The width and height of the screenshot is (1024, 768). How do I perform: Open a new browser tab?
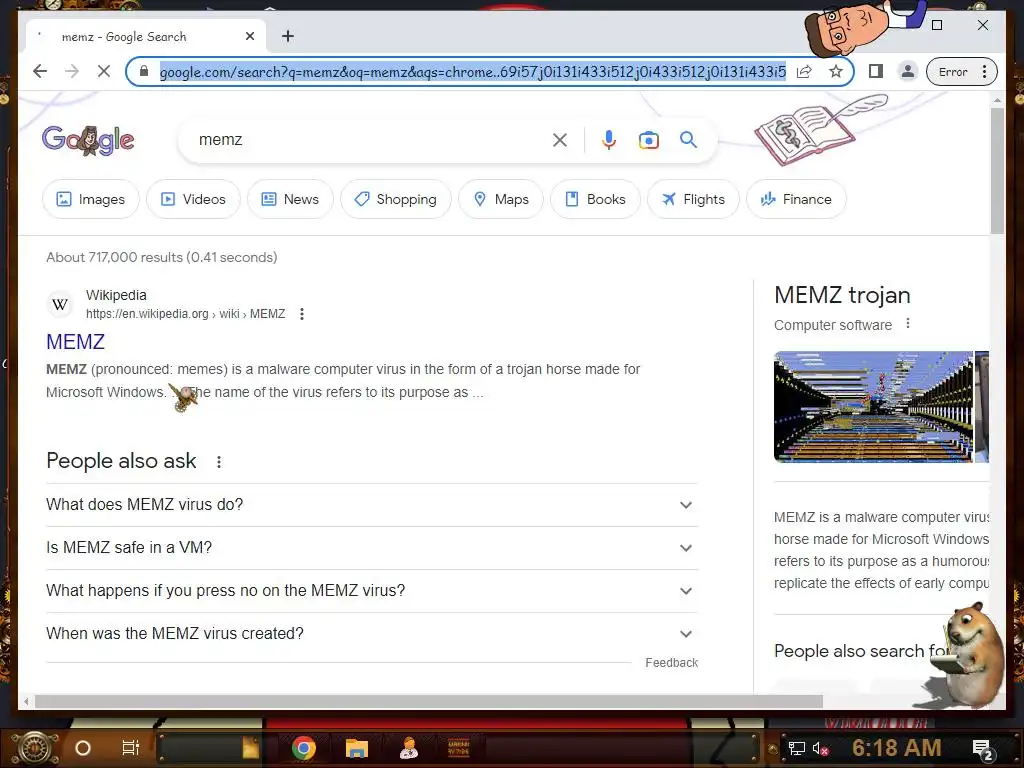tap(288, 36)
